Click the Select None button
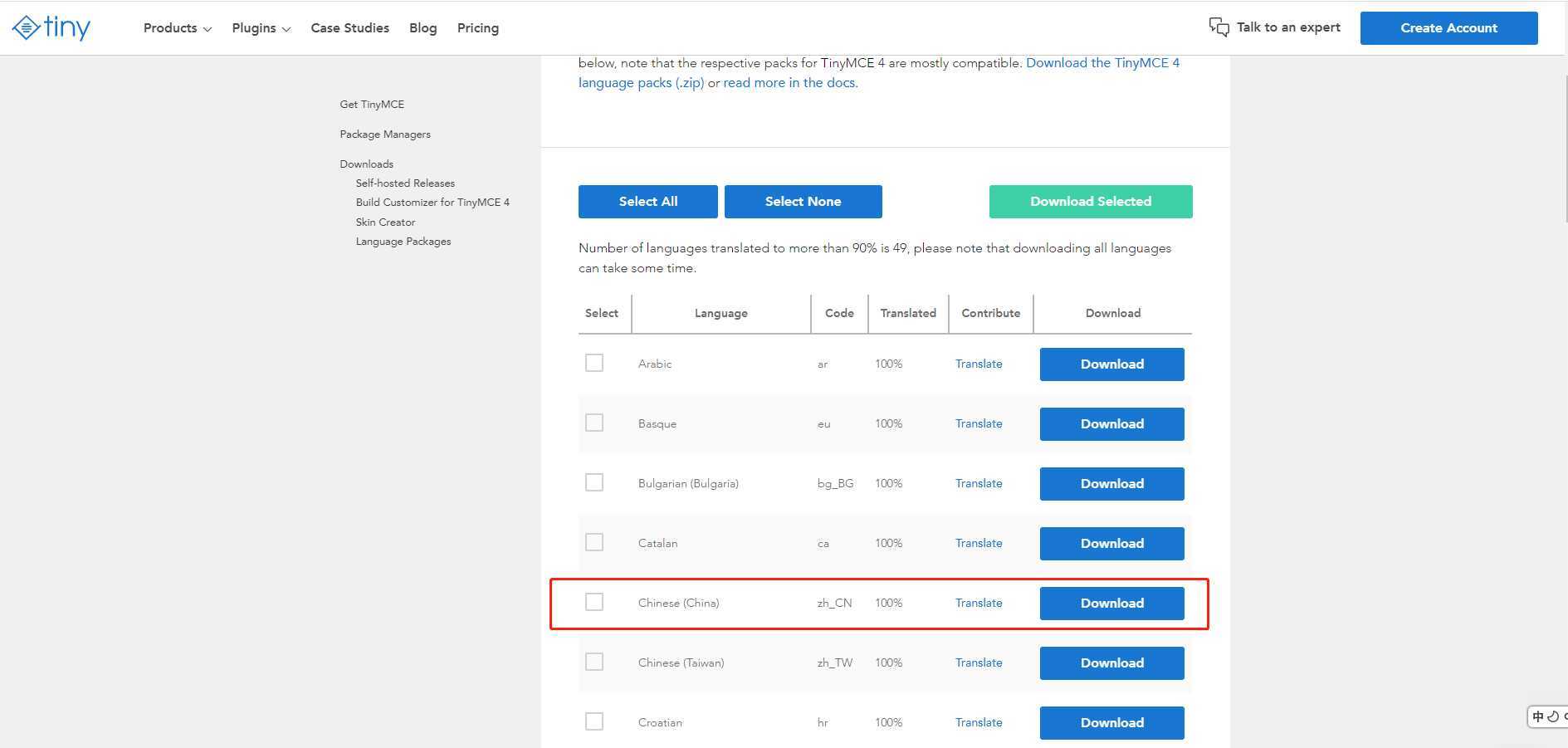The height and width of the screenshot is (748, 1568). pos(803,202)
